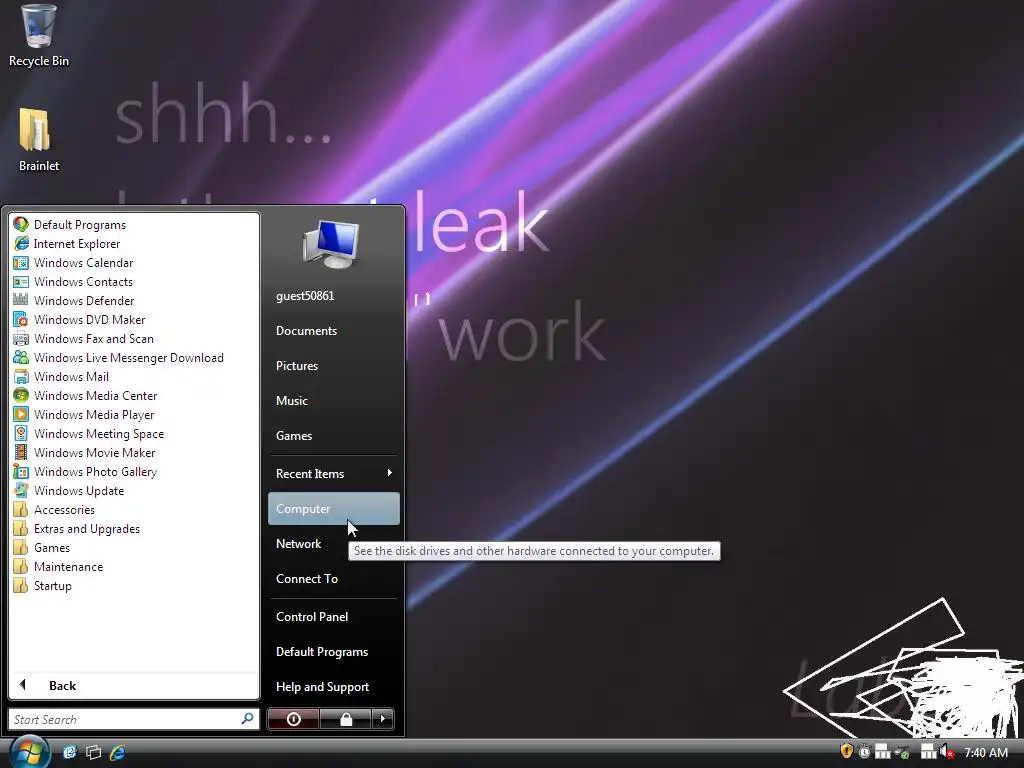Open Windows Contacts
The image size is (1024, 768).
pos(135,281)
